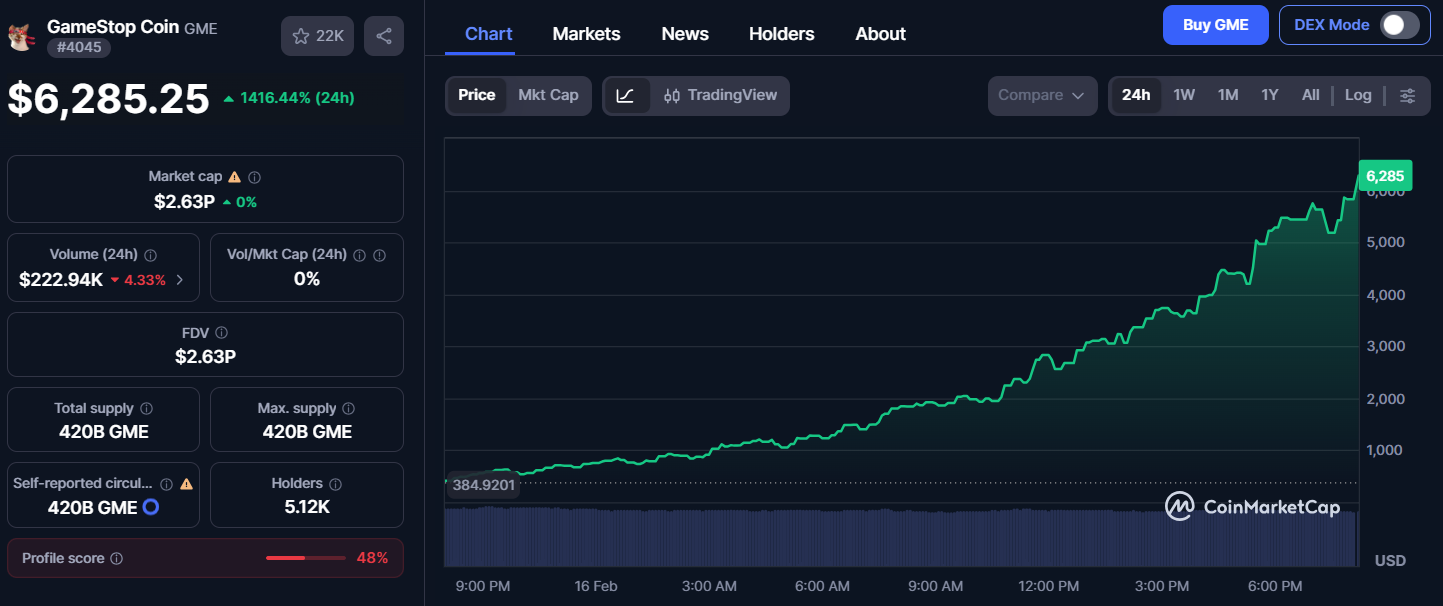Click the GME ticker symbol text
The image size is (1443, 606).
click(201, 29)
